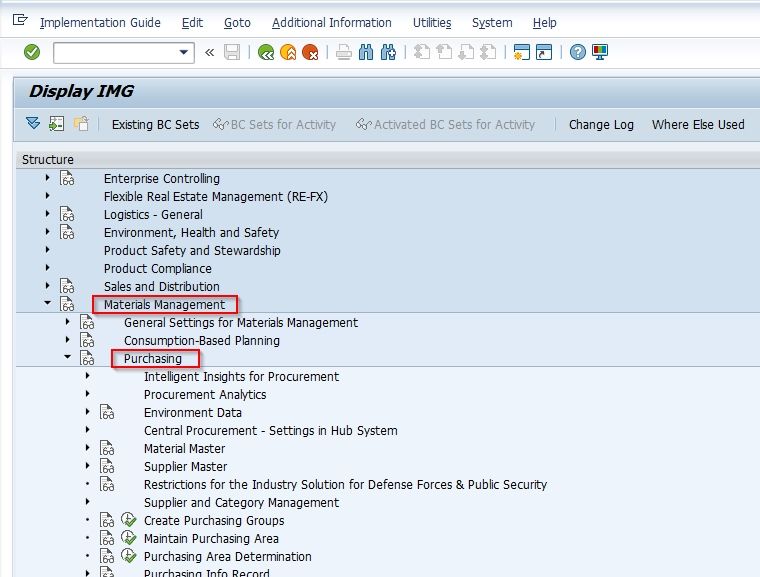Click the Expand All double-arrow icon
Image resolution: width=760 pixels, height=577 pixels.
tap(33, 124)
